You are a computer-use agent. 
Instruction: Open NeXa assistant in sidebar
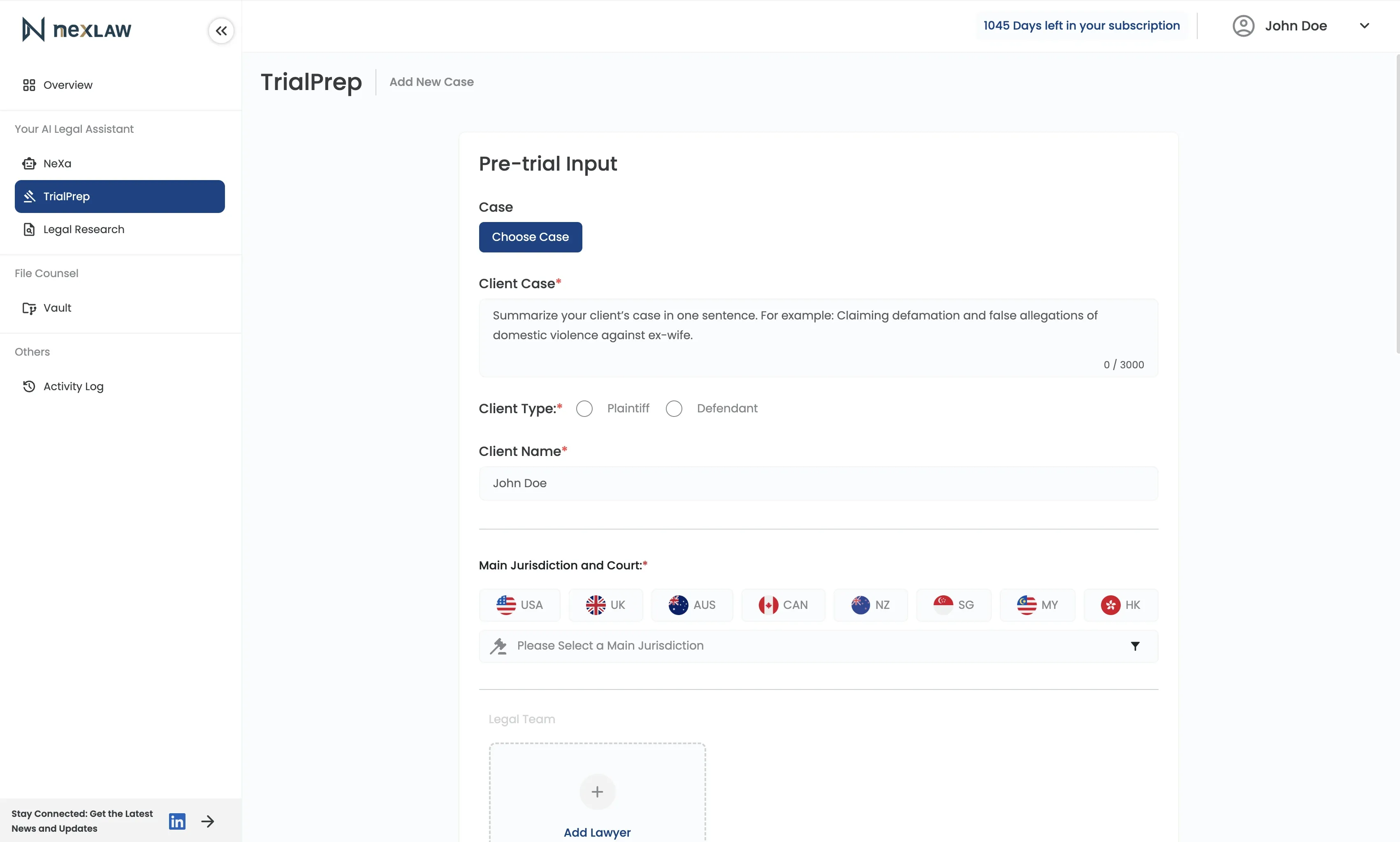tap(120, 163)
